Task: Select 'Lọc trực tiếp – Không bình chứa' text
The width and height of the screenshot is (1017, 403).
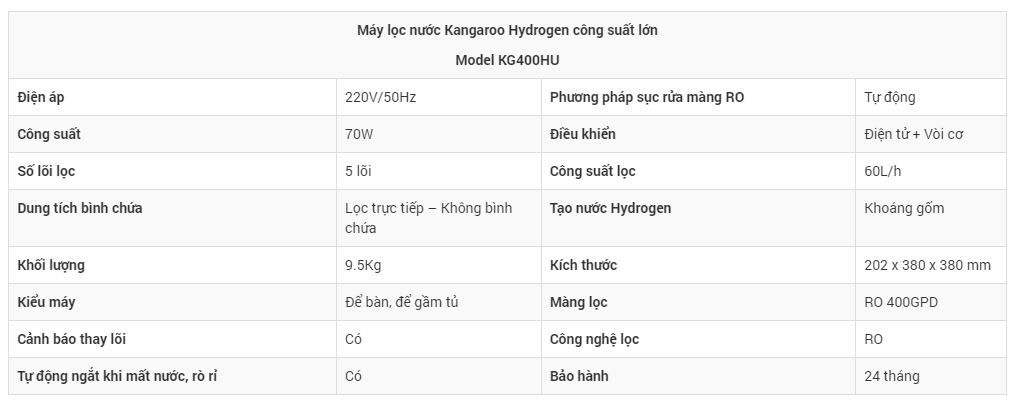Action: point(428,218)
